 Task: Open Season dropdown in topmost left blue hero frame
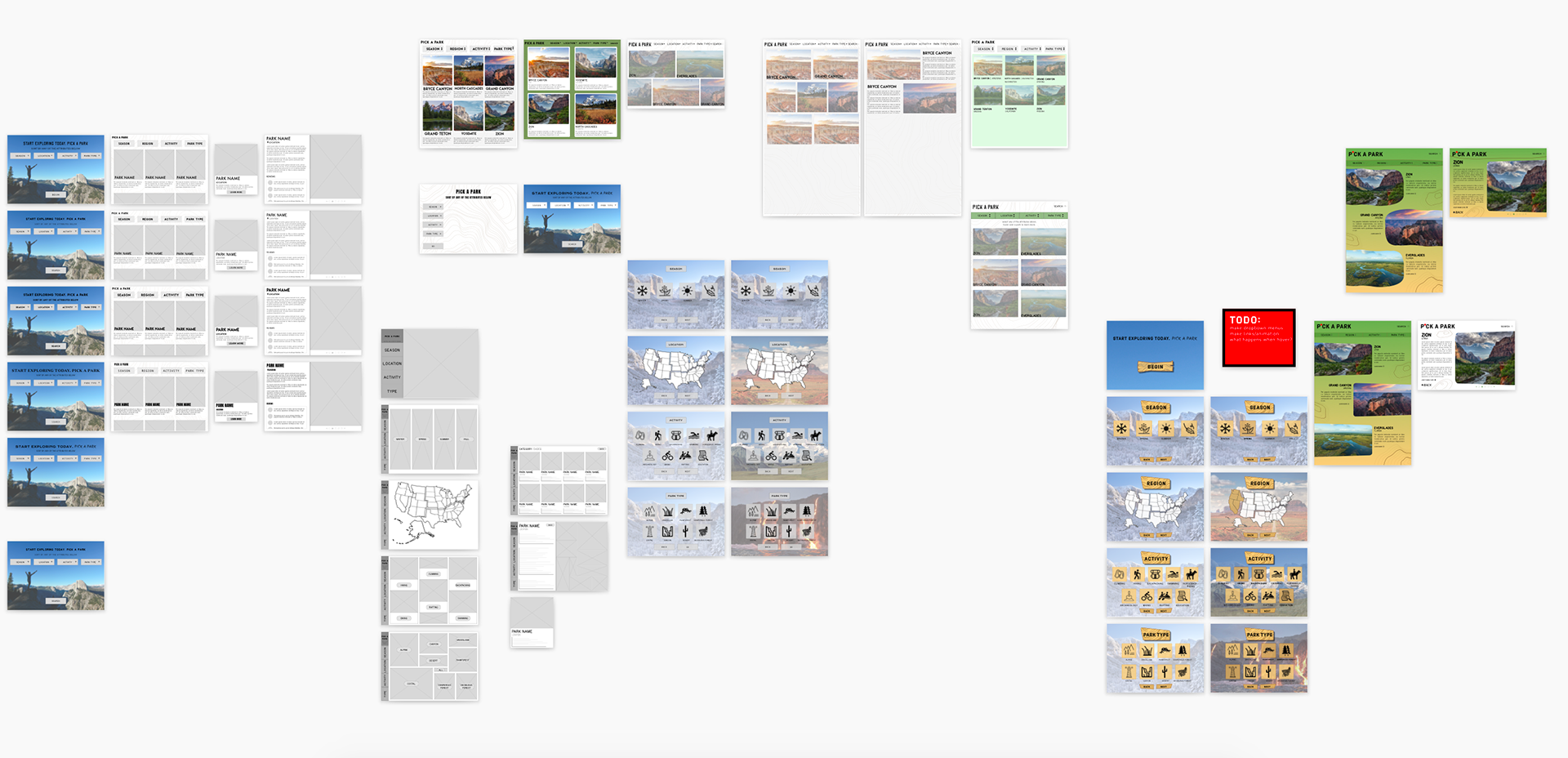(20, 155)
